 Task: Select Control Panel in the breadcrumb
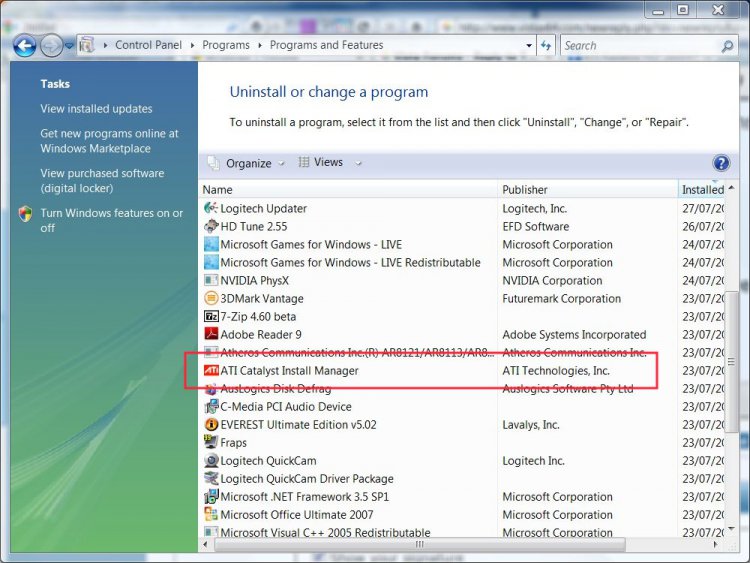[148, 45]
